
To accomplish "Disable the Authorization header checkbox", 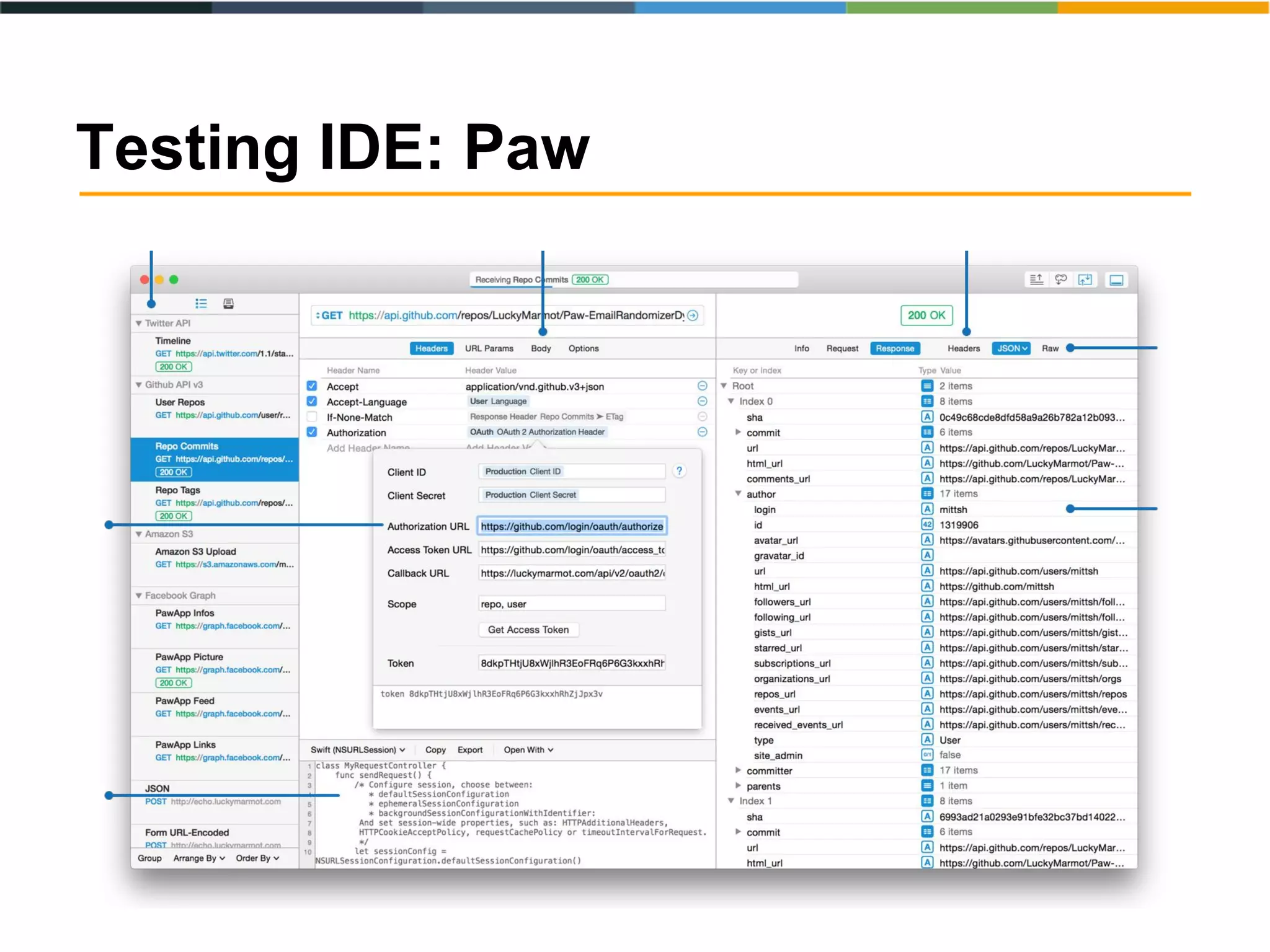I will click(312, 432).
